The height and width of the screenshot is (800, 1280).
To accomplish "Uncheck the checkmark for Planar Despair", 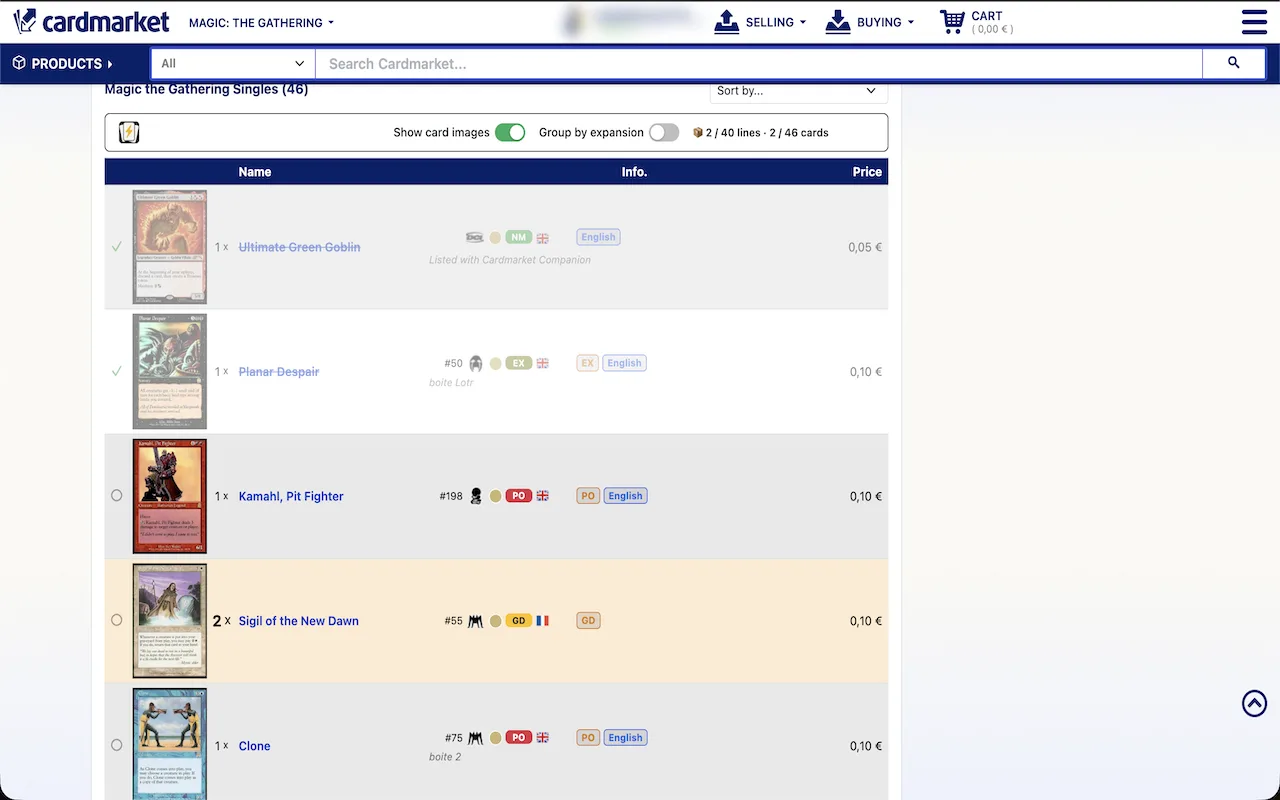I will point(117,371).
